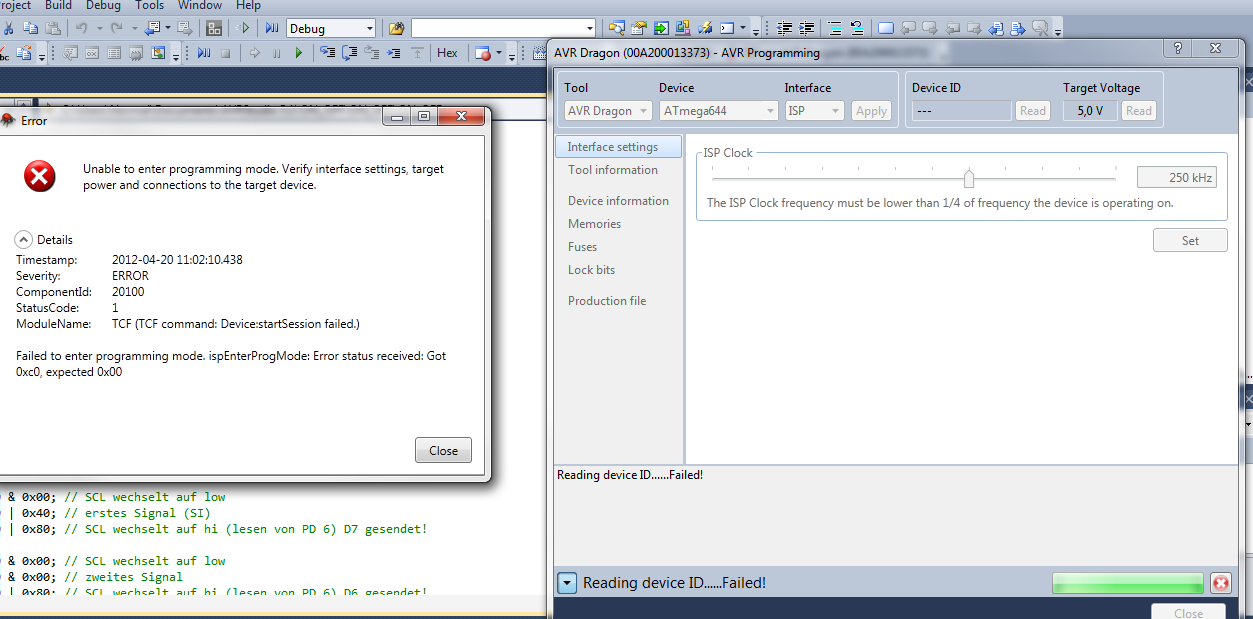The image size is (1253, 619).
Task: Click ComponentId value 20100
Action: point(128,291)
